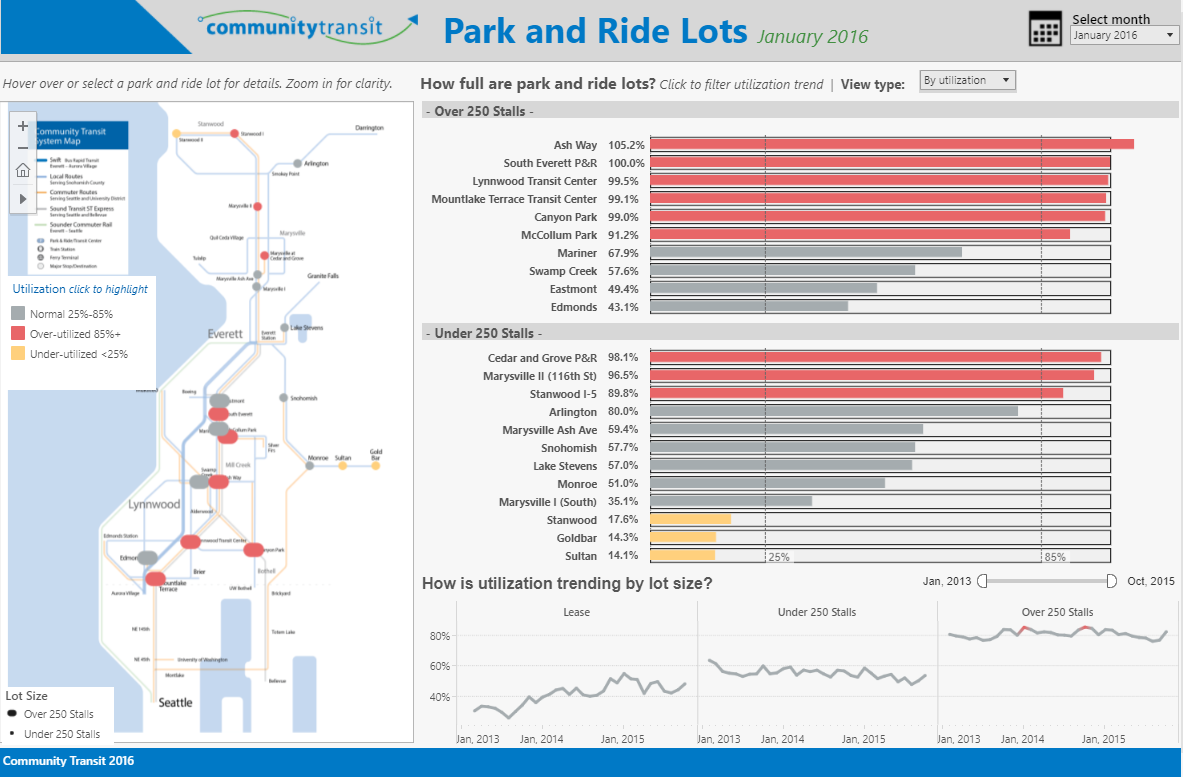Select the Ash Way park and ride marker
Screen dimensions: 1183x777
pyautogui.click(x=218, y=481)
